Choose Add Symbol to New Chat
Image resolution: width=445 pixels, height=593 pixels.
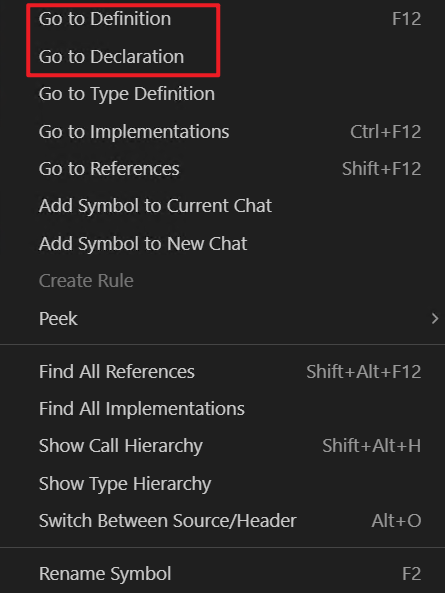222,244
